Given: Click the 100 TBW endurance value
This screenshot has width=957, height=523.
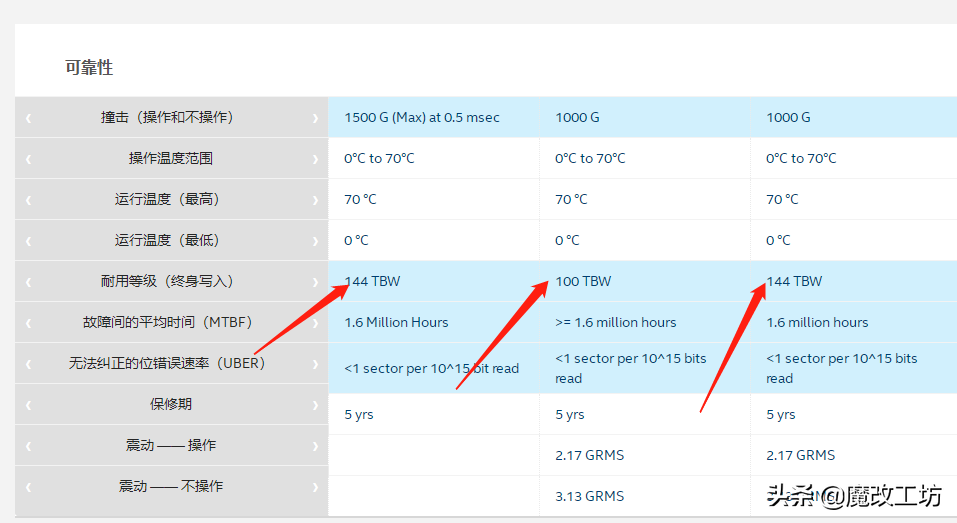Looking at the screenshot, I should (x=583, y=282).
